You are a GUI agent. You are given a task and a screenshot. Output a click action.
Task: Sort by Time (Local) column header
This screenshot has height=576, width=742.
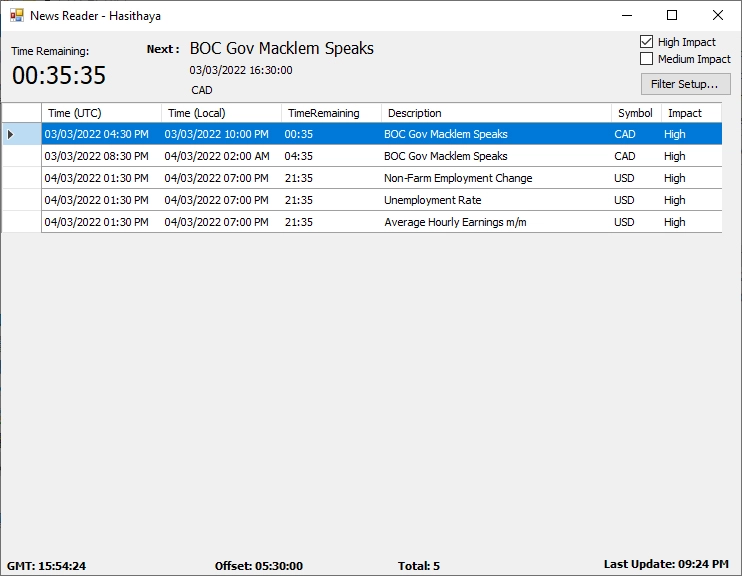[221, 113]
